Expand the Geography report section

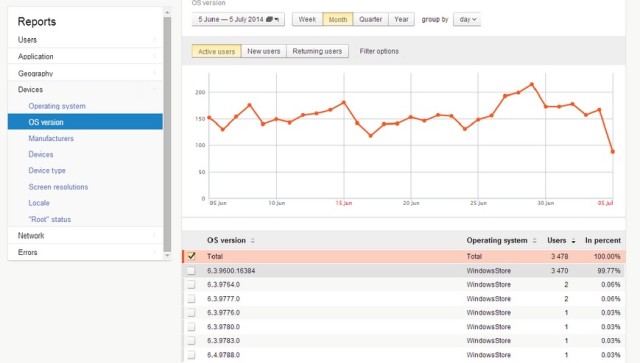[x=85, y=73]
